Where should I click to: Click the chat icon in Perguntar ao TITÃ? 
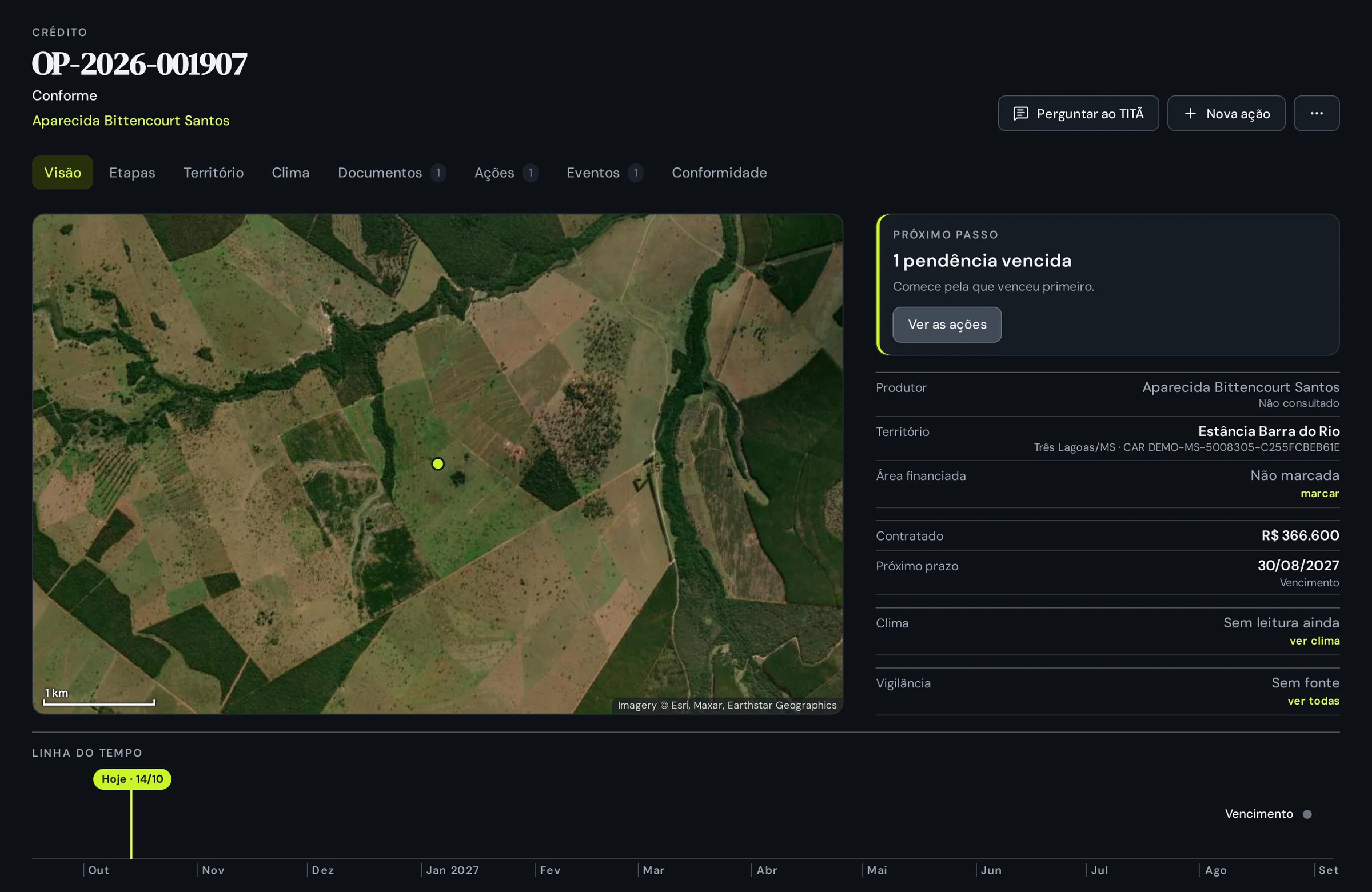click(x=1020, y=114)
